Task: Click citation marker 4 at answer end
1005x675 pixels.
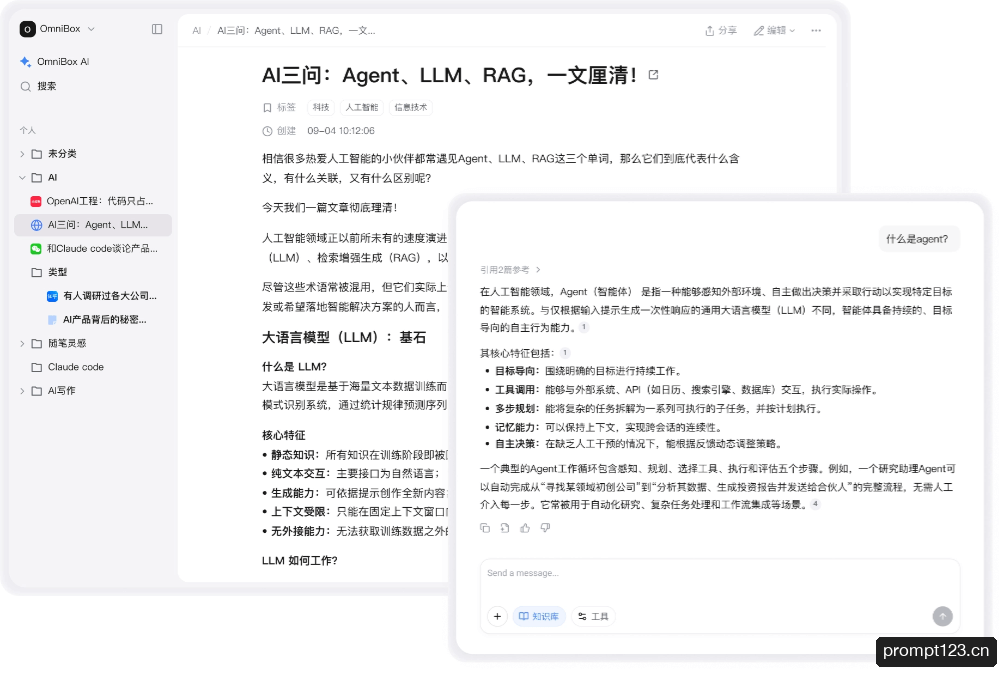Action: (x=815, y=504)
